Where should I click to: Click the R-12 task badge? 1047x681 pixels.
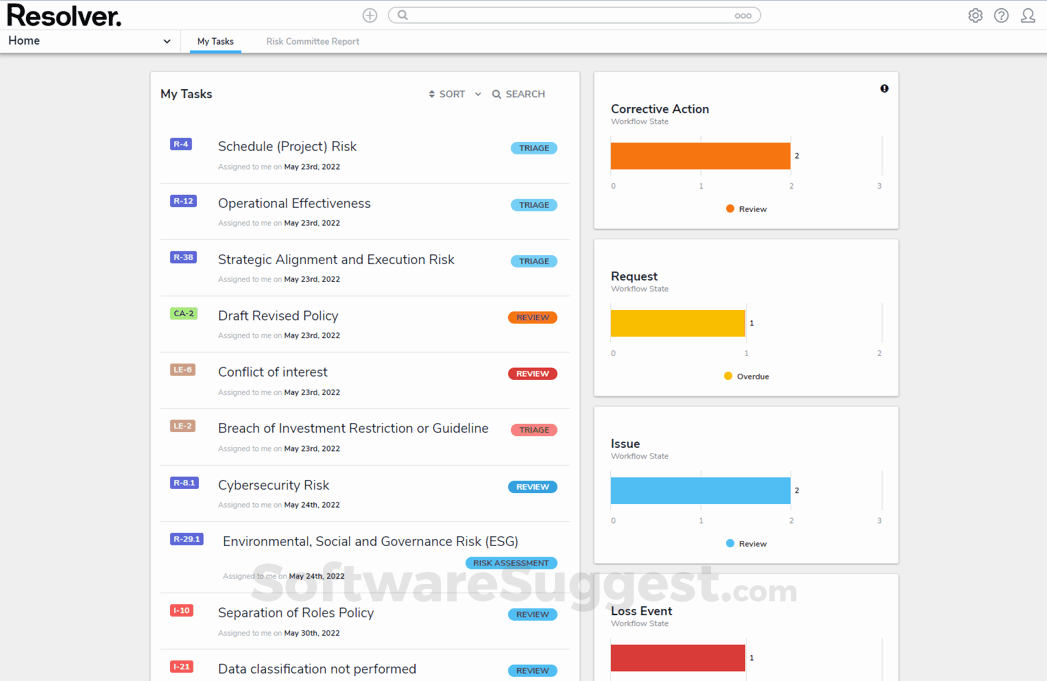(184, 201)
